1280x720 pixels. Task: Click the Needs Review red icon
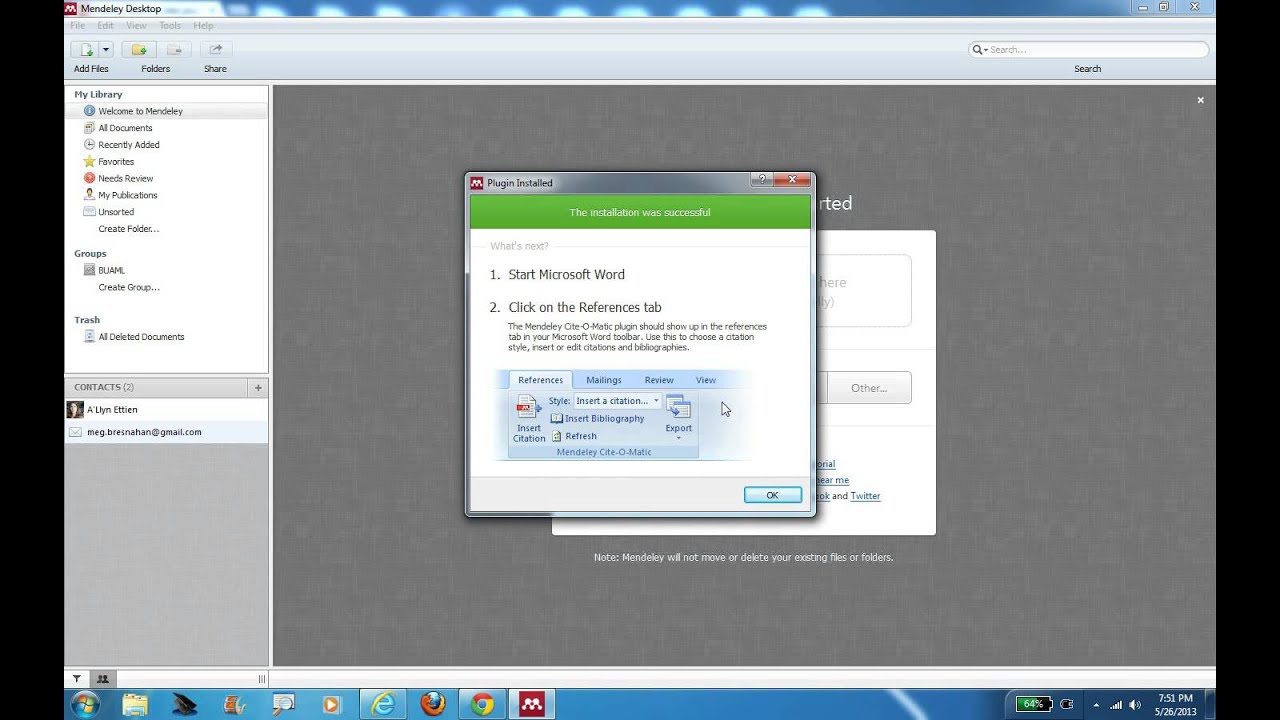click(x=89, y=178)
